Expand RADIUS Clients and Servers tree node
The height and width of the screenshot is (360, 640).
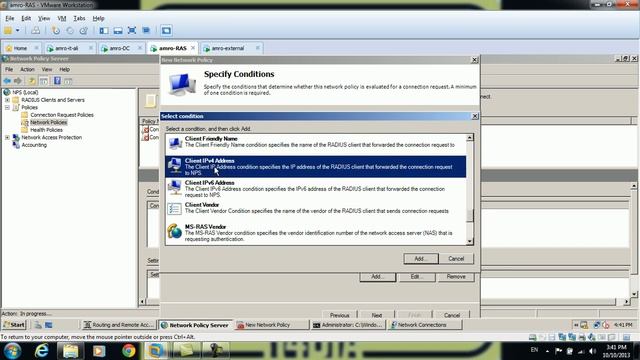(7, 100)
